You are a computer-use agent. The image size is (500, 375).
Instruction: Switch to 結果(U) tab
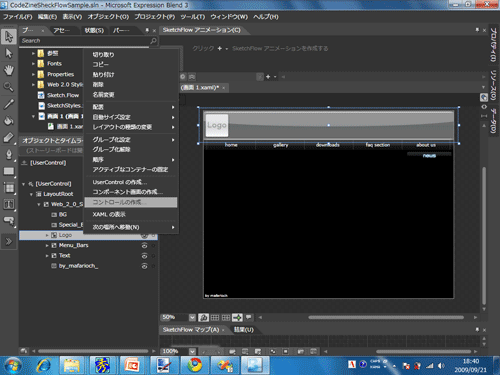pos(243,330)
